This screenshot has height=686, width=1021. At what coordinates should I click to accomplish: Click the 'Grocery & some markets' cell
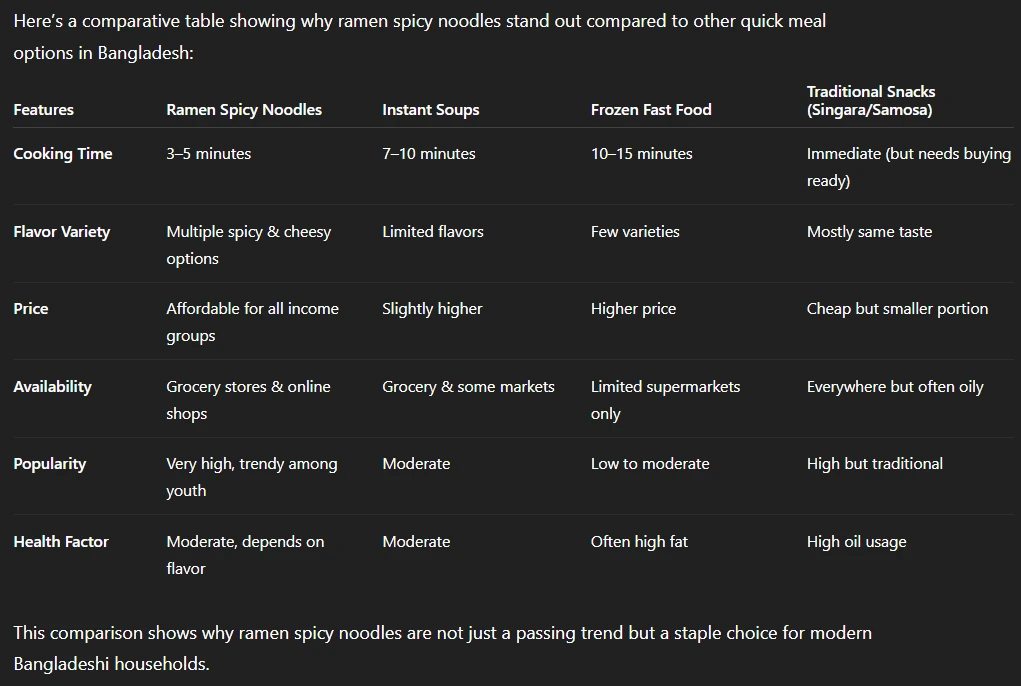click(468, 387)
